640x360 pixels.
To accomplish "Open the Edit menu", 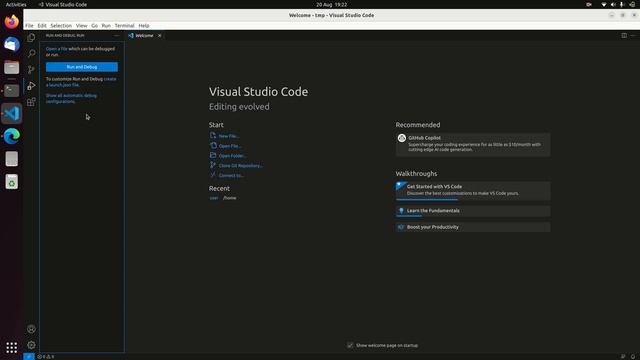I will pos(42,25).
